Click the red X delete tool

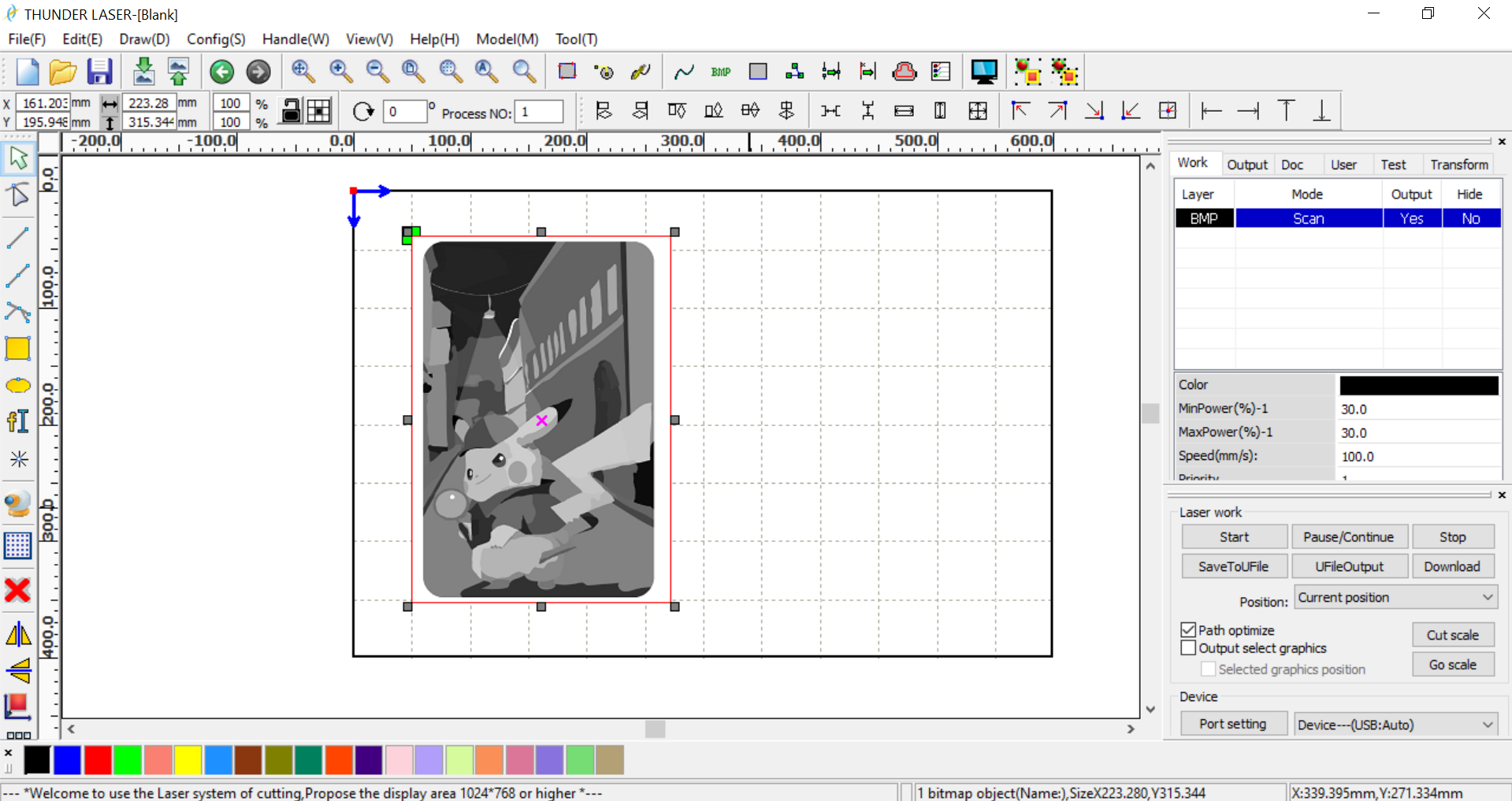(x=17, y=590)
